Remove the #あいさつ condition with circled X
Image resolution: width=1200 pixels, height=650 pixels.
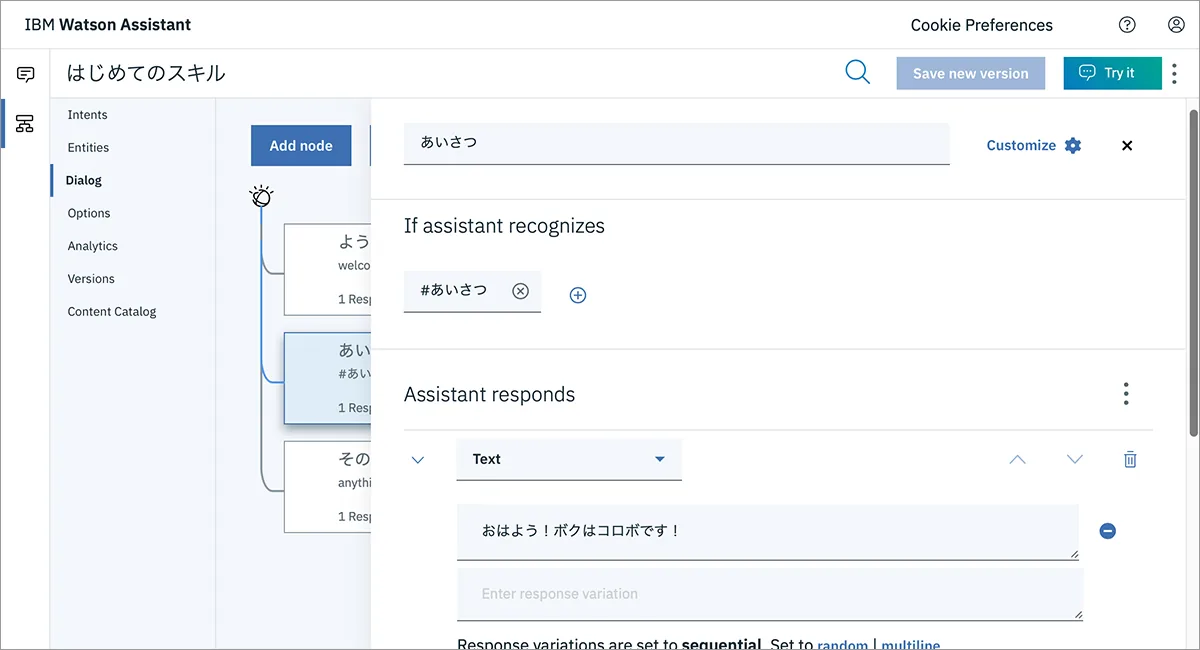pos(520,291)
